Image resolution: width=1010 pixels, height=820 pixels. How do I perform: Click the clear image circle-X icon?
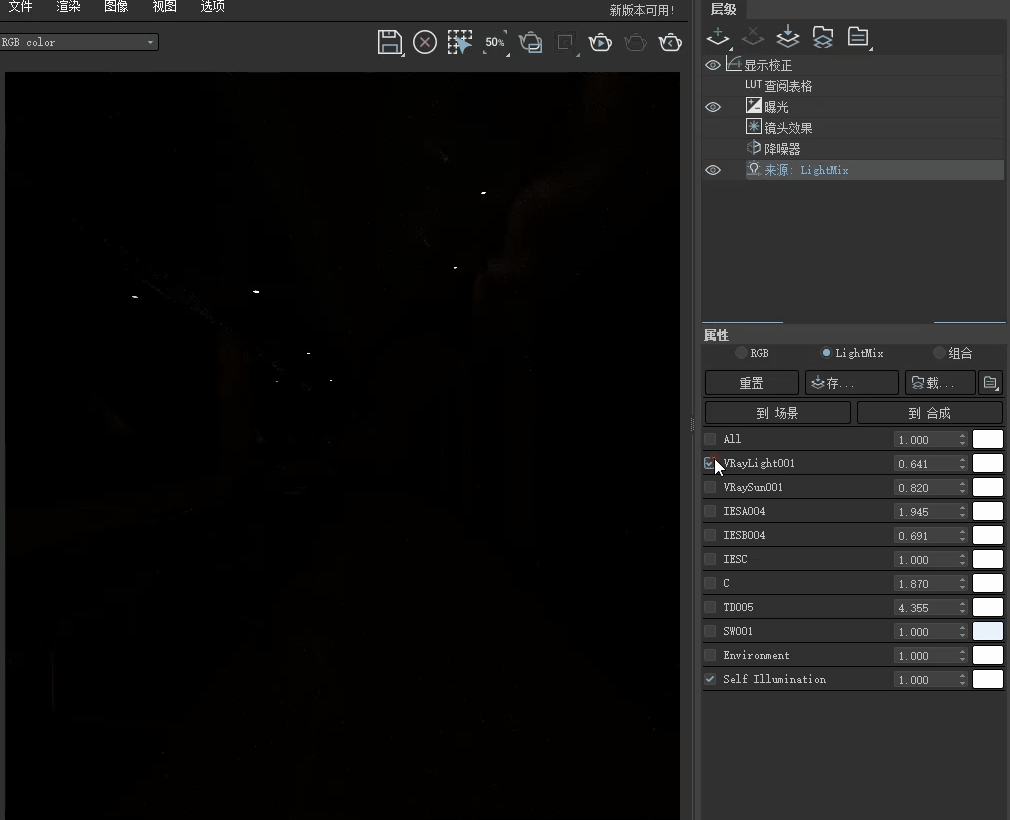tap(425, 42)
